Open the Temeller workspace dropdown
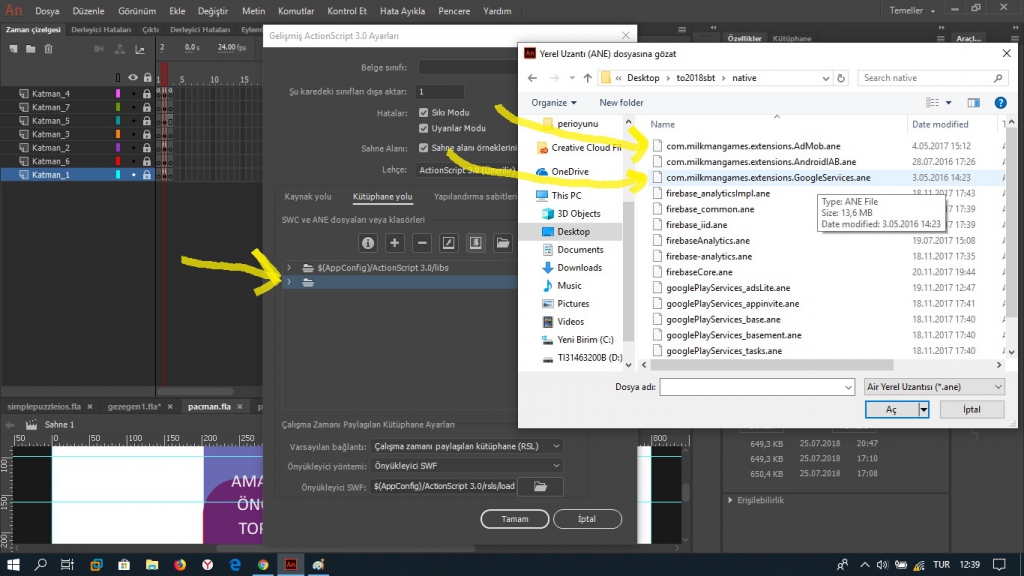This screenshot has height=576, width=1024. coord(912,10)
